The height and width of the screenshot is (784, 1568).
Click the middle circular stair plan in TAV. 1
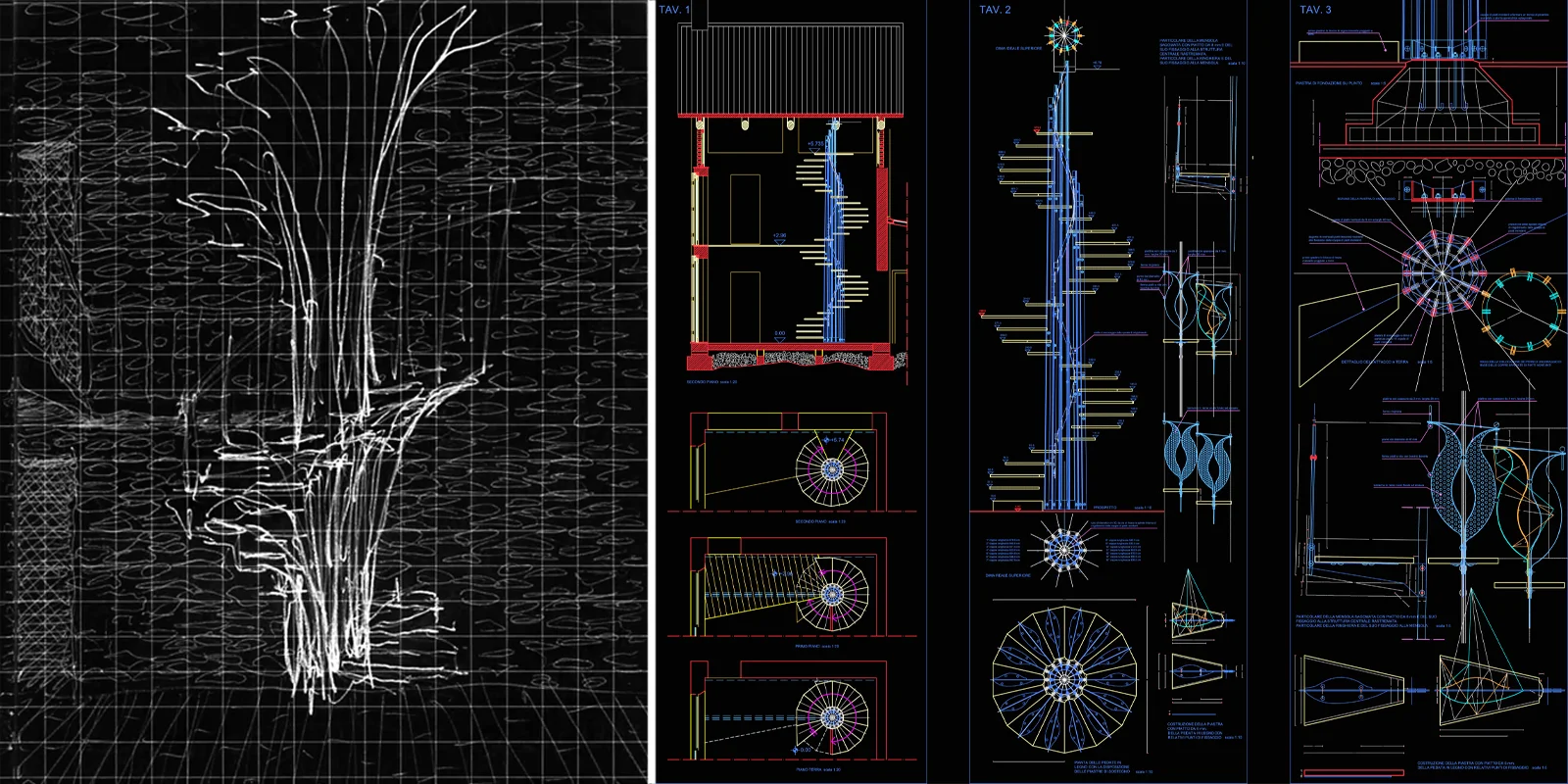point(831,594)
